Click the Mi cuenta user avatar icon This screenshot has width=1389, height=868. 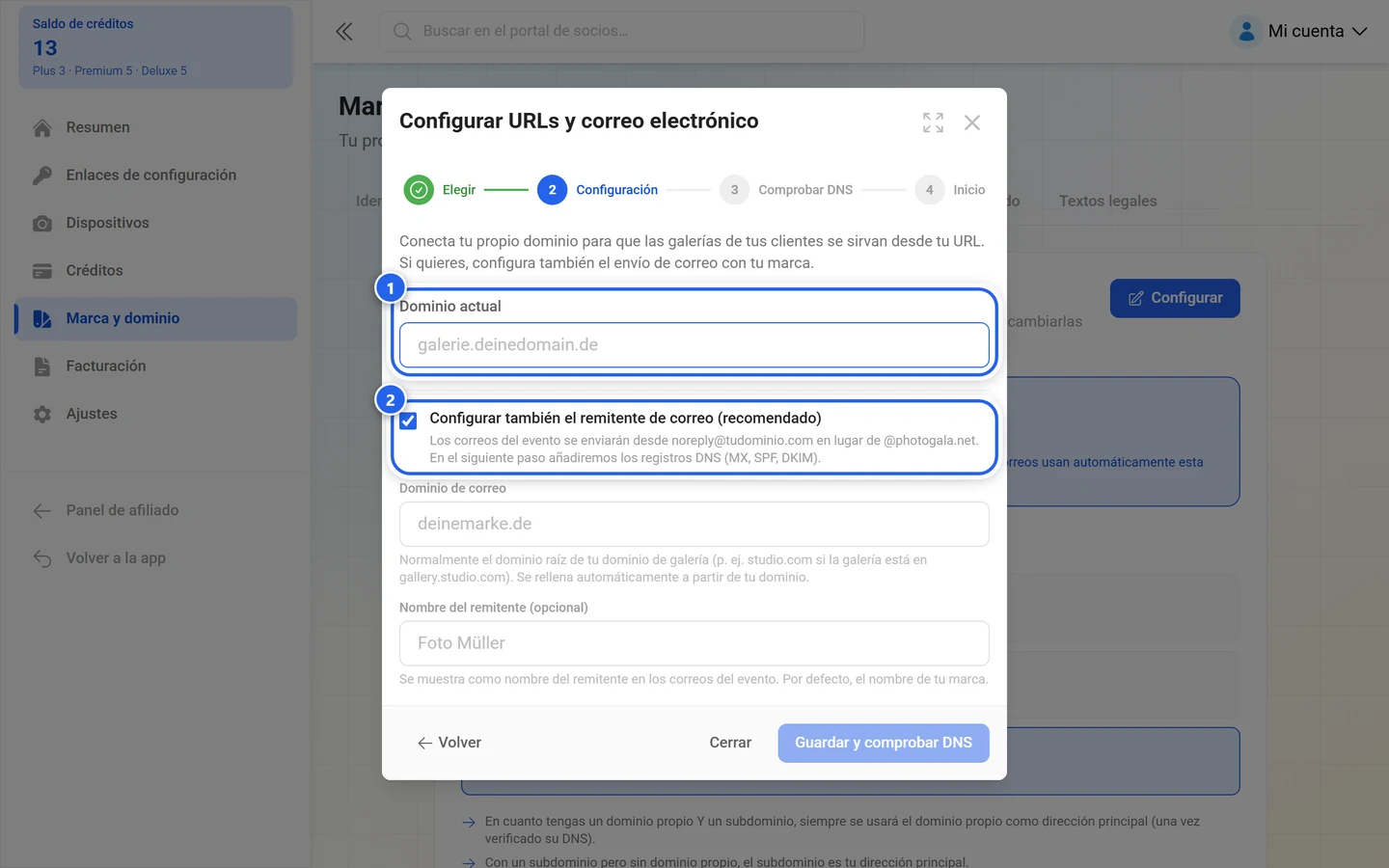(x=1246, y=32)
